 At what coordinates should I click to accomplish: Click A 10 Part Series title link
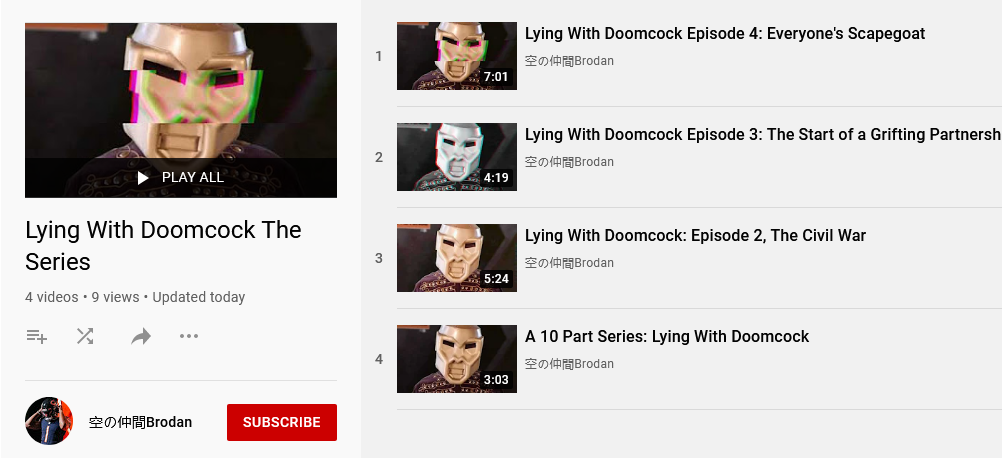click(x=667, y=337)
